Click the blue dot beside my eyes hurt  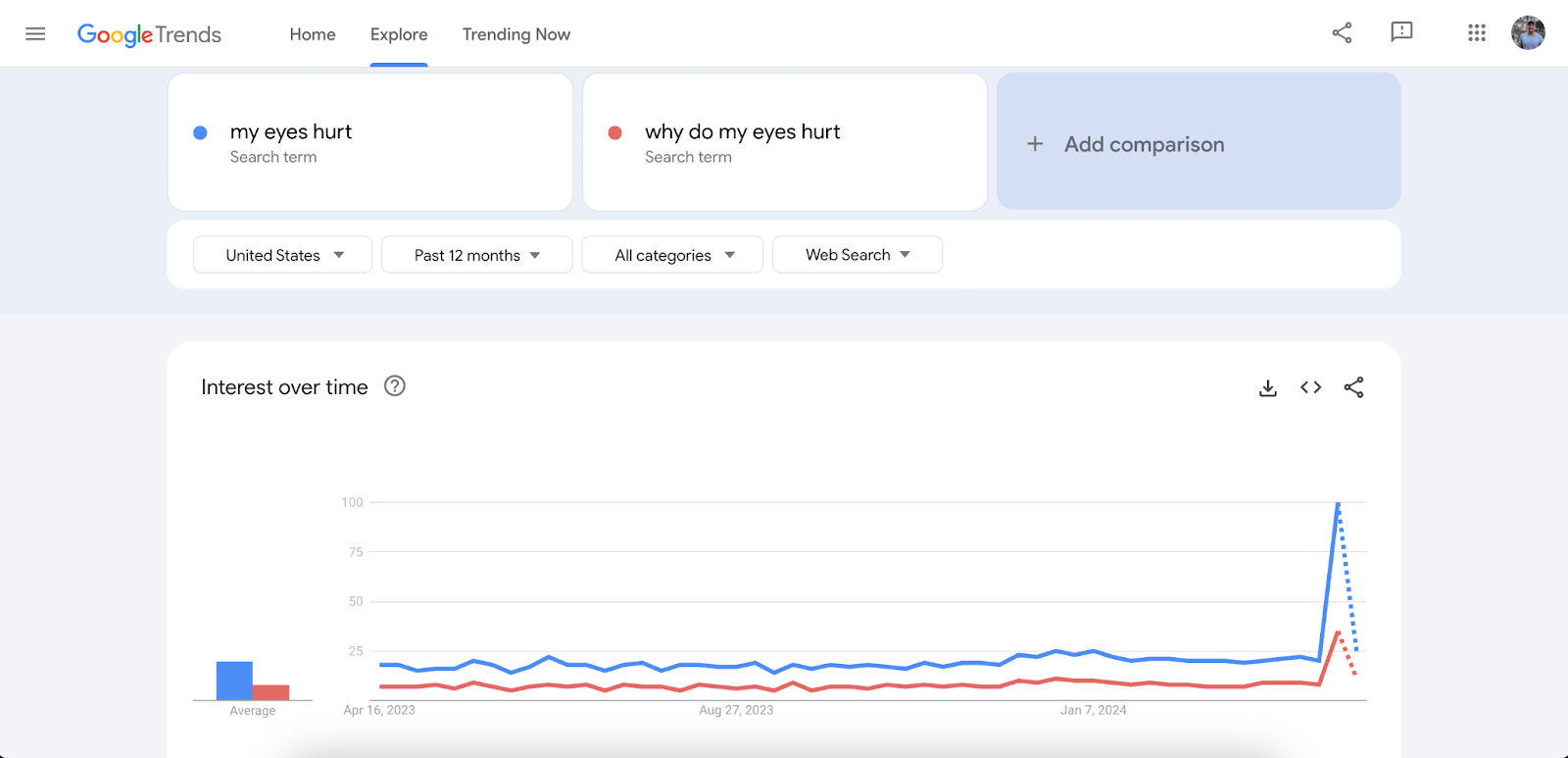point(200,132)
